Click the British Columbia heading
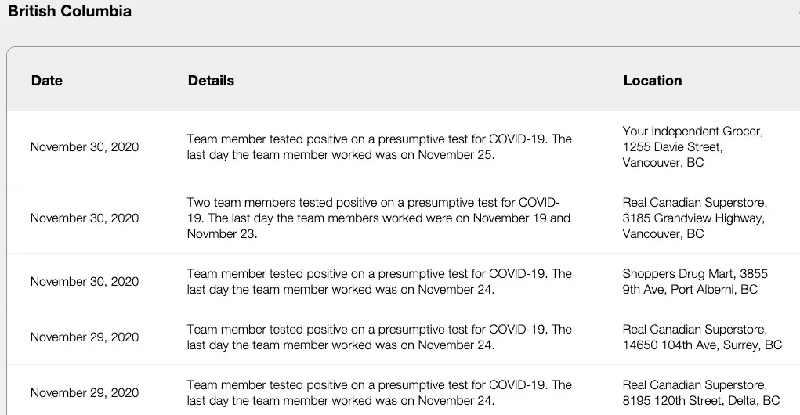Viewport: 800px width, 415px height. 70,11
